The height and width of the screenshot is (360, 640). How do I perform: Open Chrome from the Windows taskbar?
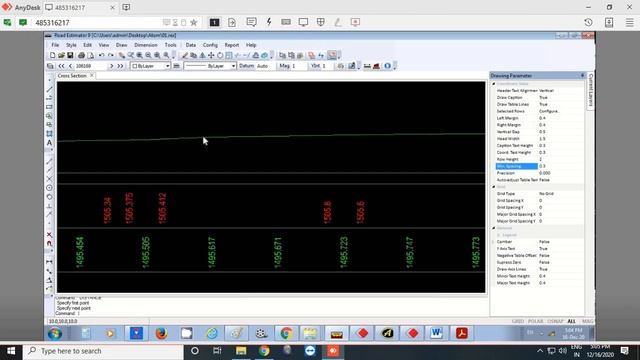tap(264, 351)
